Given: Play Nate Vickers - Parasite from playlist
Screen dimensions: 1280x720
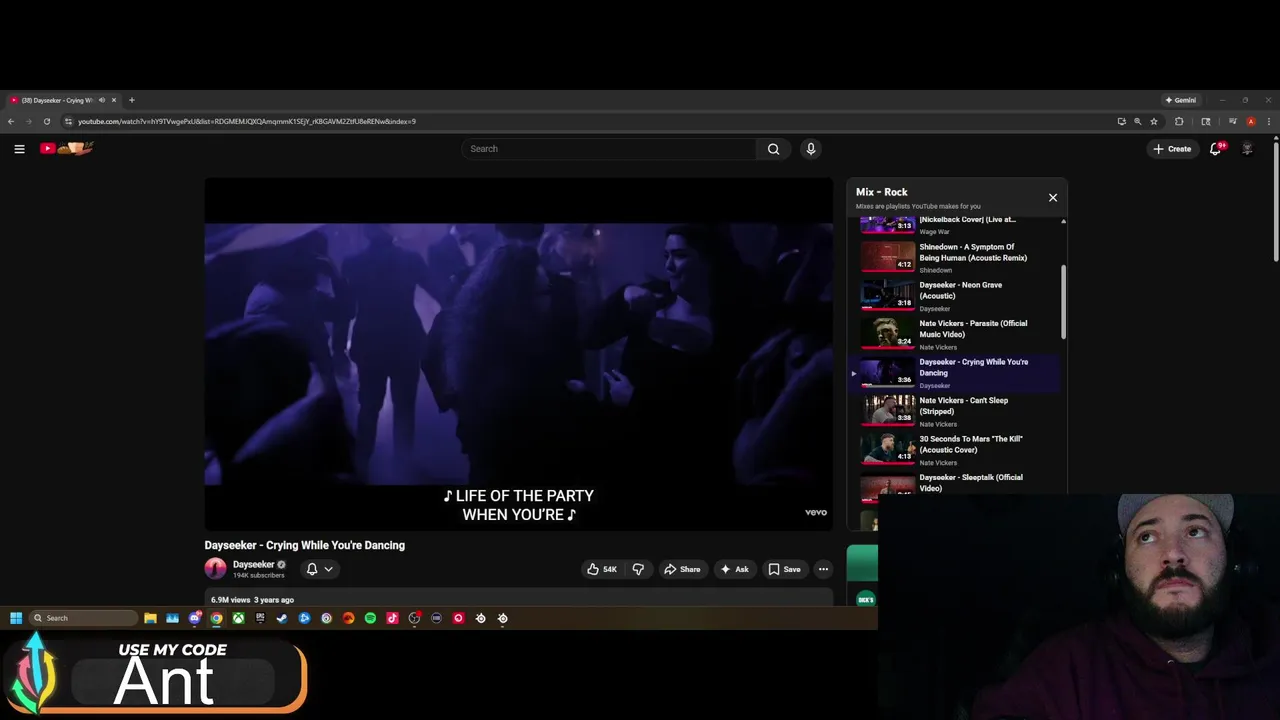Looking at the screenshot, I should click(x=955, y=334).
